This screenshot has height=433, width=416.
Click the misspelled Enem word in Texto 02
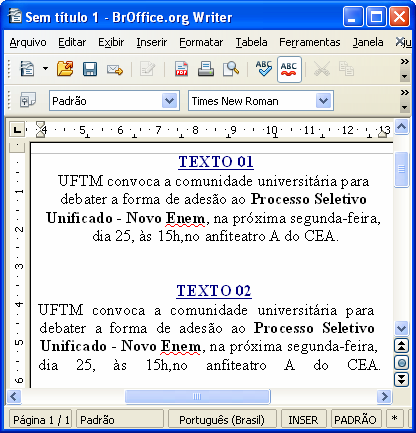coord(181,346)
